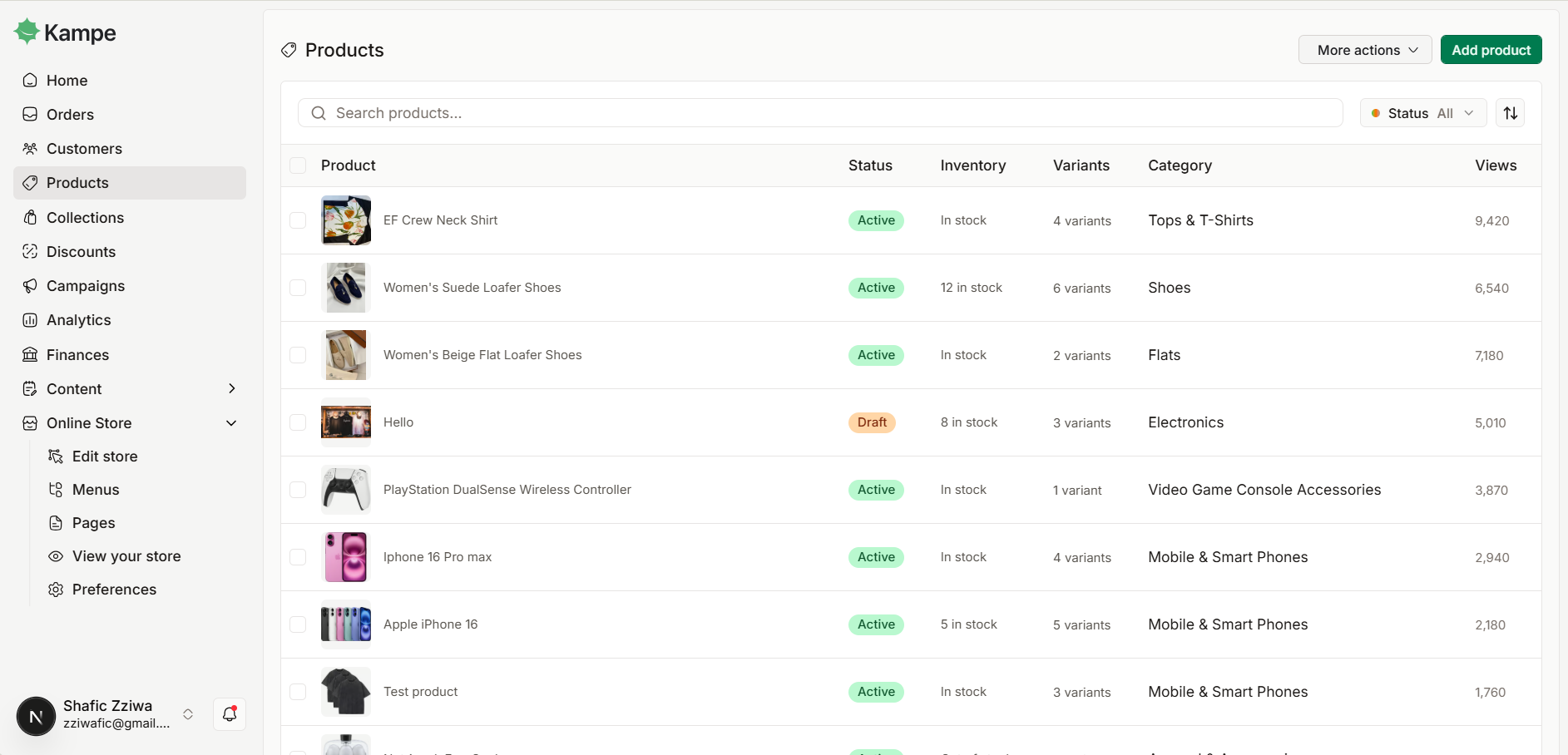
Task: Open the View your store link
Action: tap(126, 556)
